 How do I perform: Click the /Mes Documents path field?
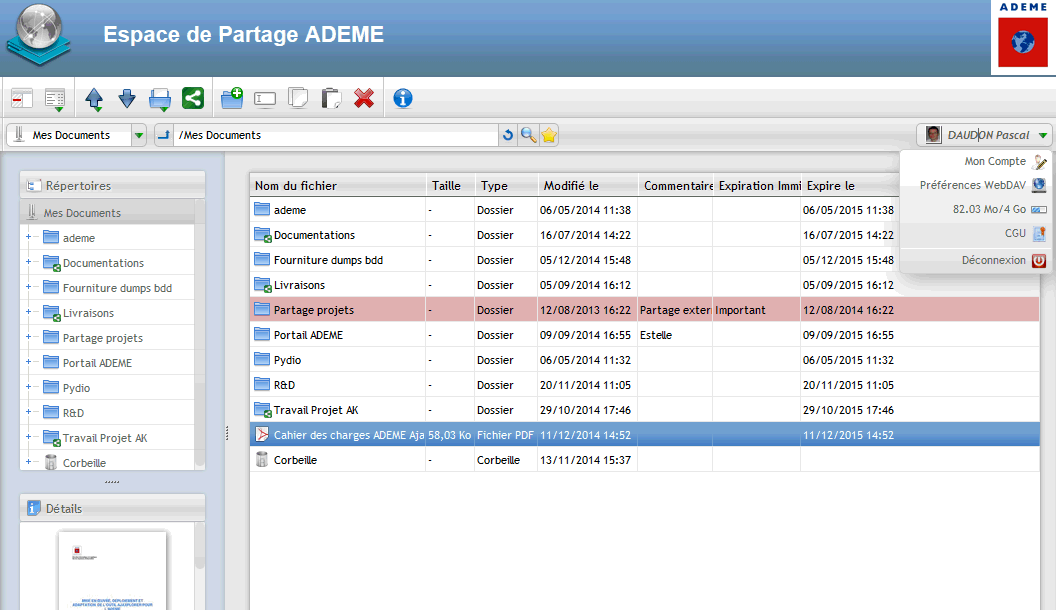(336, 135)
